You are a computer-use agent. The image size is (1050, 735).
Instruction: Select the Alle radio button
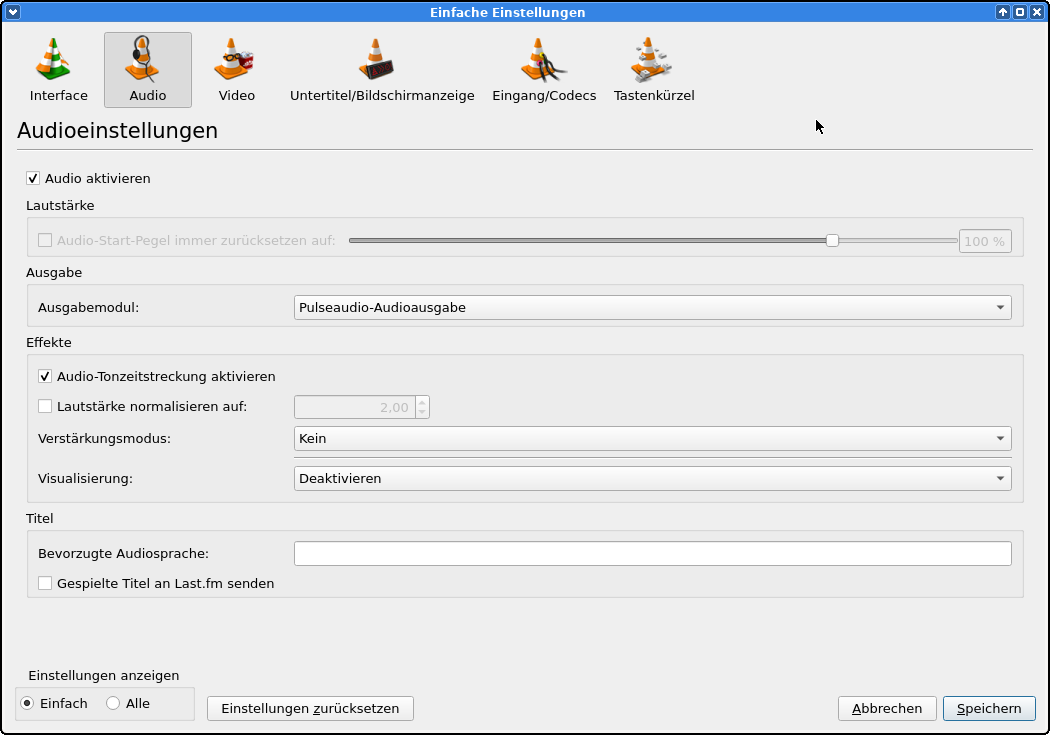[x=113, y=704]
